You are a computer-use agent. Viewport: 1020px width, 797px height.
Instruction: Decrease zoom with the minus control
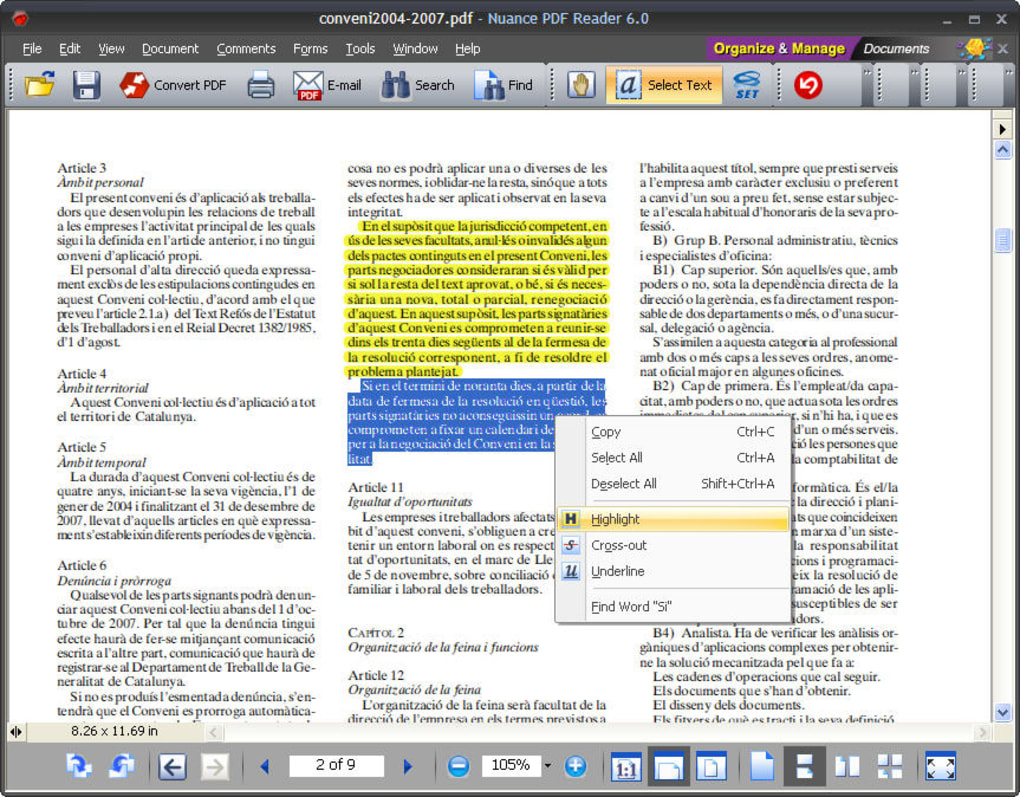pyautogui.click(x=459, y=766)
